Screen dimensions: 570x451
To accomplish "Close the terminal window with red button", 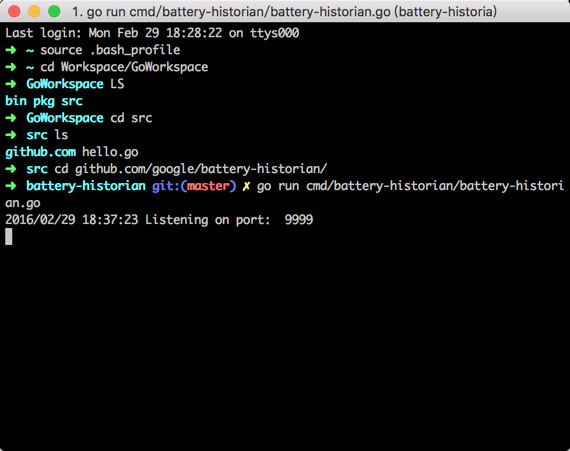I will pos(14,11).
